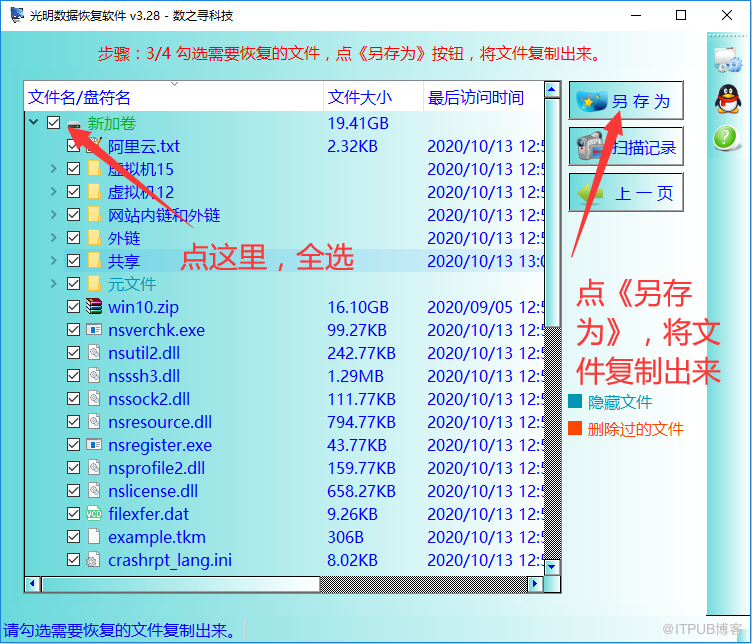Expand the 网站内链和外链 folder
The image size is (752, 644).
point(54,214)
